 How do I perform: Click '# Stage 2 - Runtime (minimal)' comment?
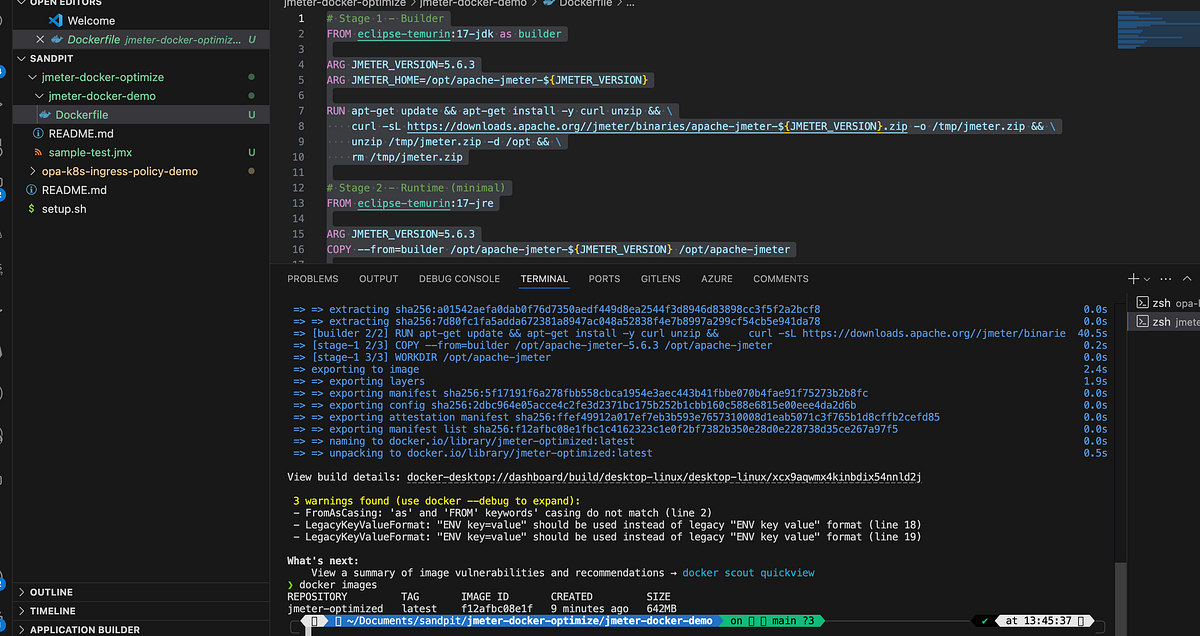click(418, 187)
